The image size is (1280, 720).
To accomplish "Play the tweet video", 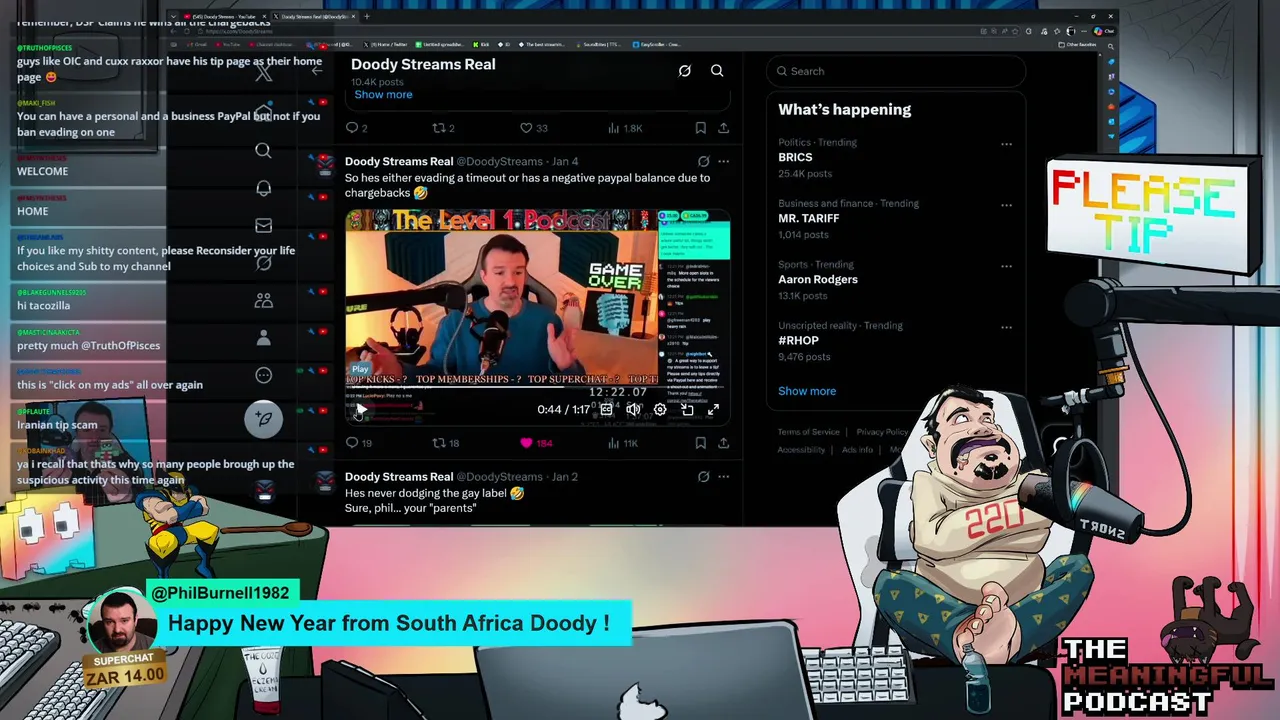I will [361, 409].
